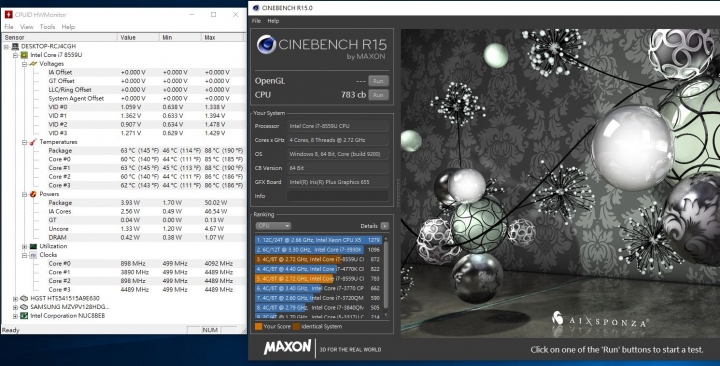Screen dimensions: 720x366
Task: Collapse the Voltages group
Action: click(x=24, y=64)
